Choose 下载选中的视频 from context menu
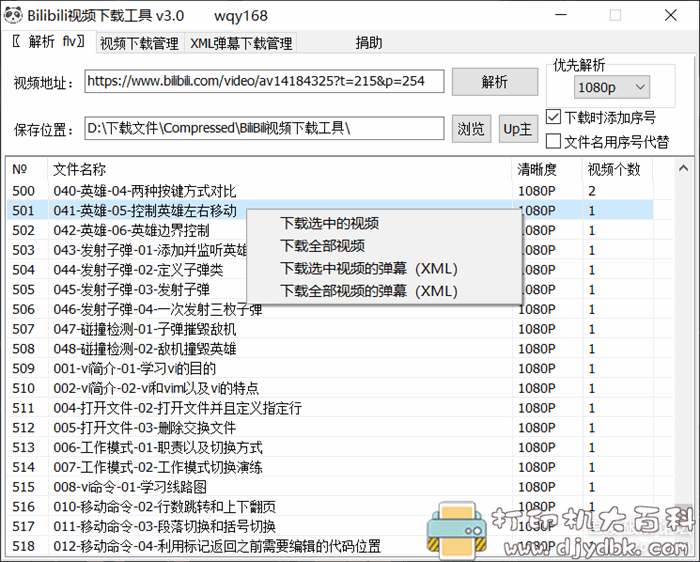 tap(330, 223)
